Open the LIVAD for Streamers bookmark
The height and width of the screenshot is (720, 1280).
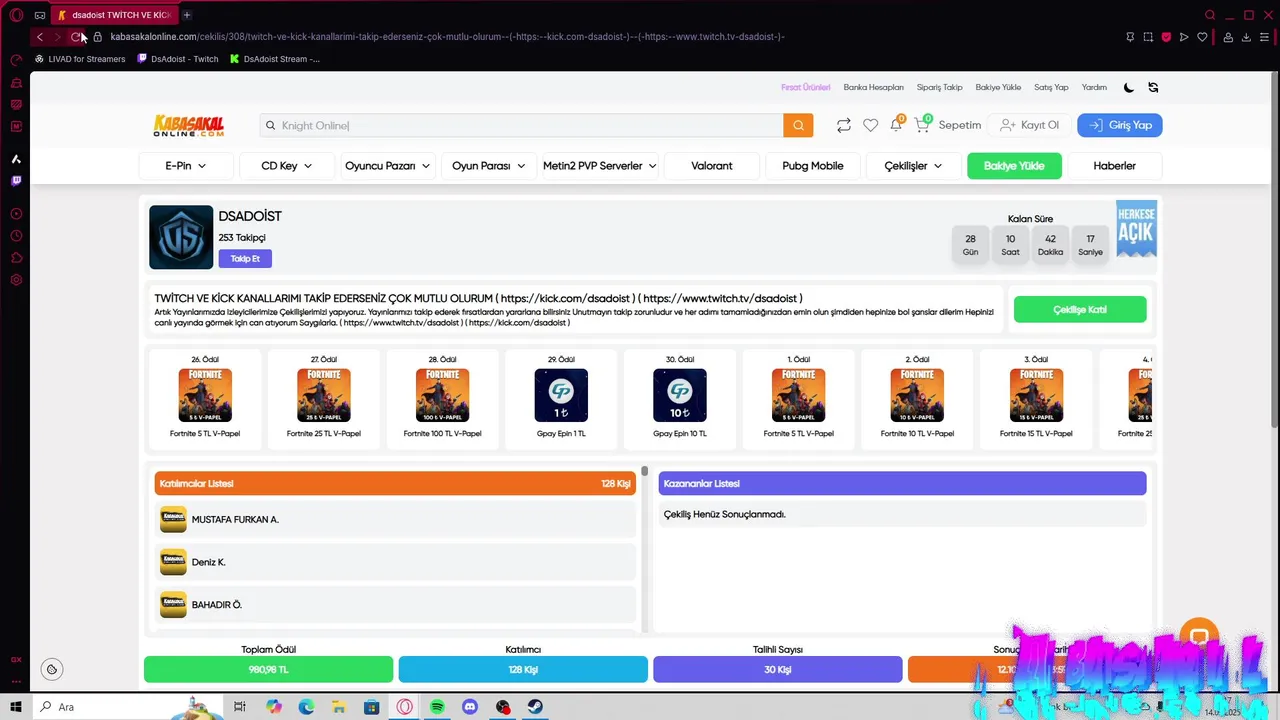point(80,59)
